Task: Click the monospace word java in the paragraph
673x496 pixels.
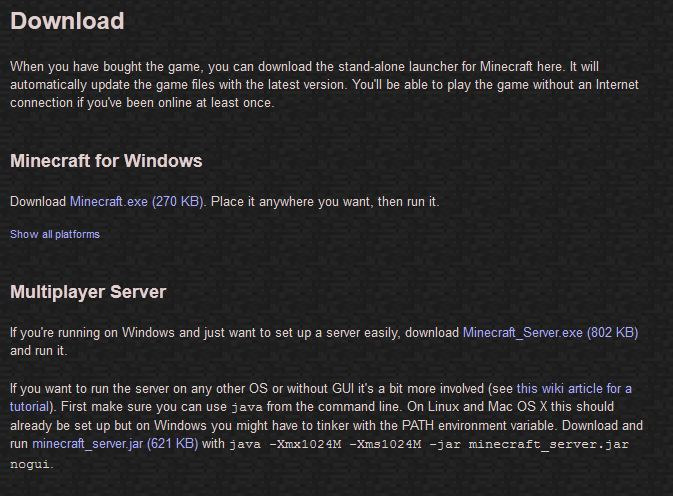Action: 247,407
